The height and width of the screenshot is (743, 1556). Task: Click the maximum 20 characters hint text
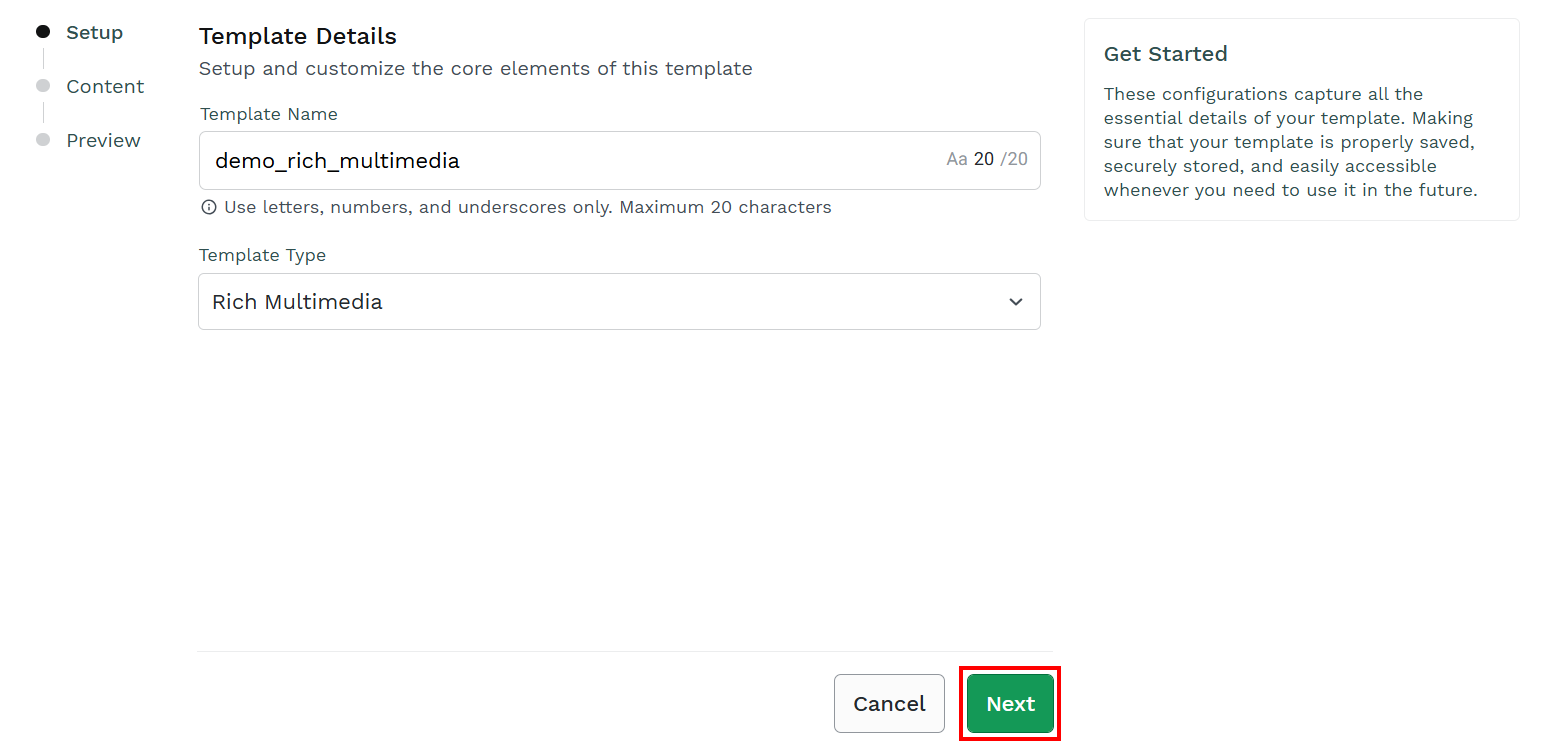tap(725, 208)
